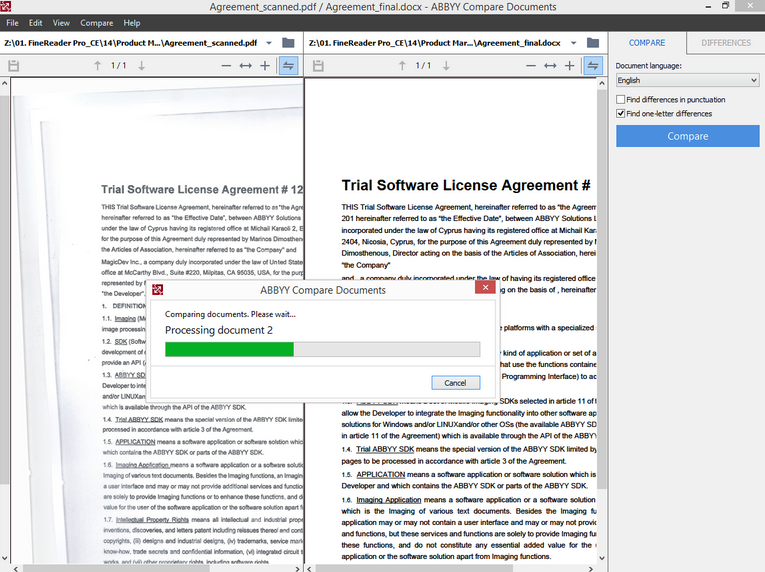Open folder icon for Agreement_final.docx
765x572 pixels.
(x=593, y=43)
